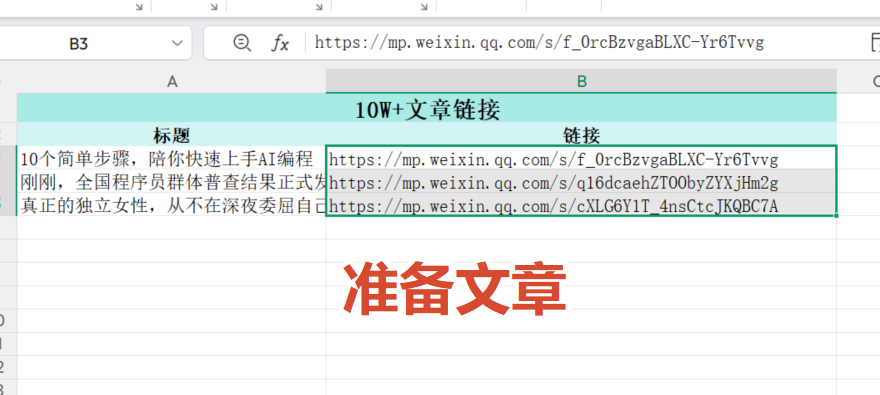Select link cell ending q16dcaehZTOObyZYXjHm2g
The image size is (880, 395).
(x=581, y=182)
